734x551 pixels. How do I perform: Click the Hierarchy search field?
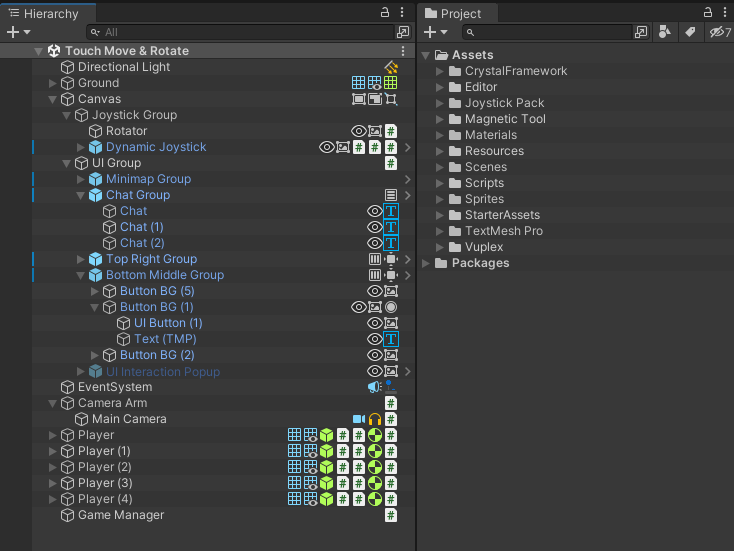click(241, 32)
